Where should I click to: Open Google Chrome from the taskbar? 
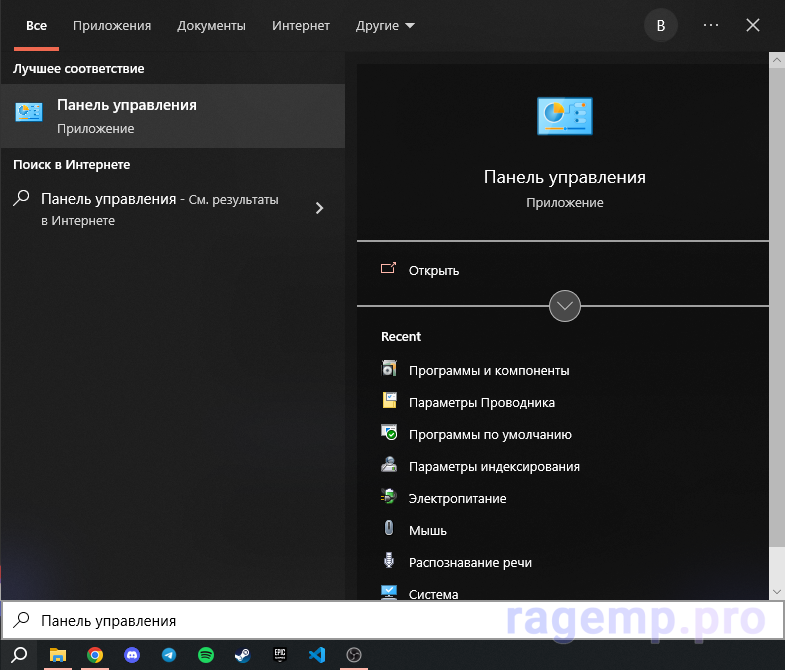pos(95,655)
